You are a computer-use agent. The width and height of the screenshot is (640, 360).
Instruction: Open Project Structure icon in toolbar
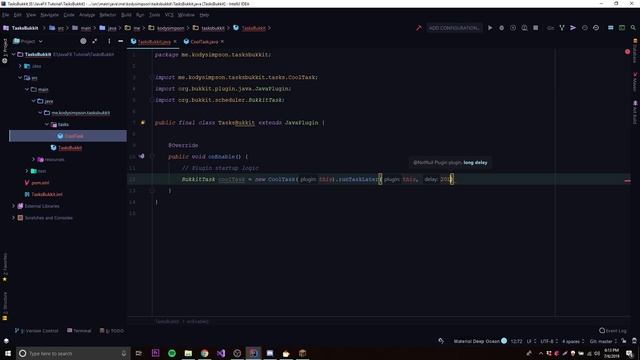(x=611, y=28)
